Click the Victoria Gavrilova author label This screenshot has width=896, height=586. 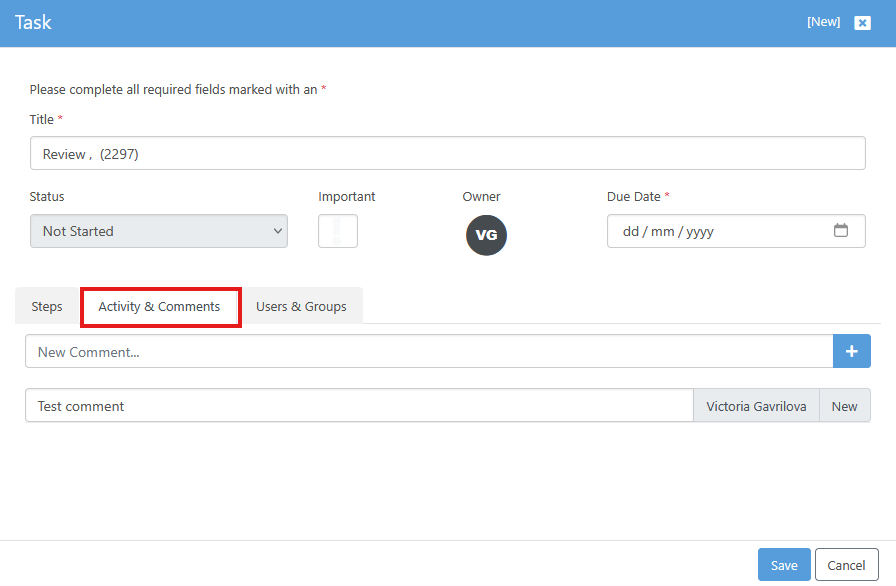coord(756,406)
